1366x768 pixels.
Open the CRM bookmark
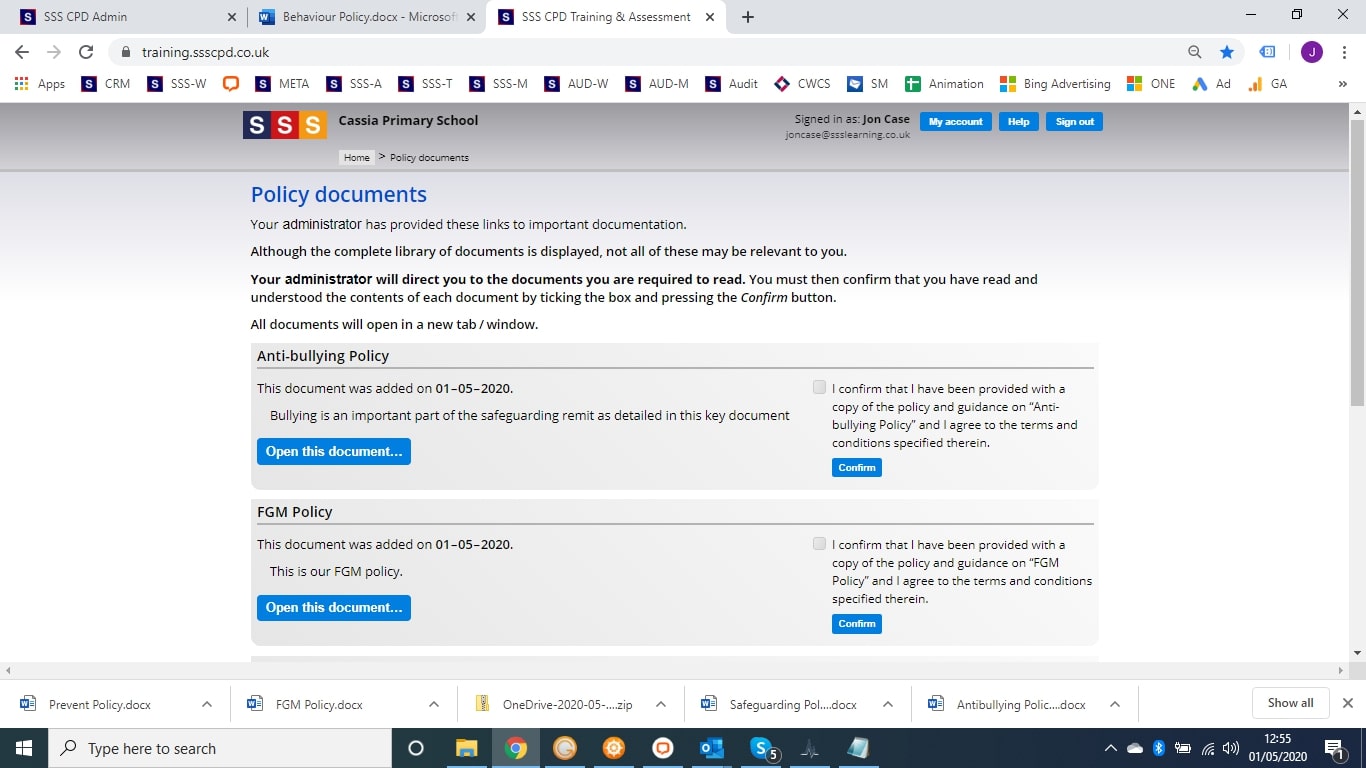coord(106,84)
